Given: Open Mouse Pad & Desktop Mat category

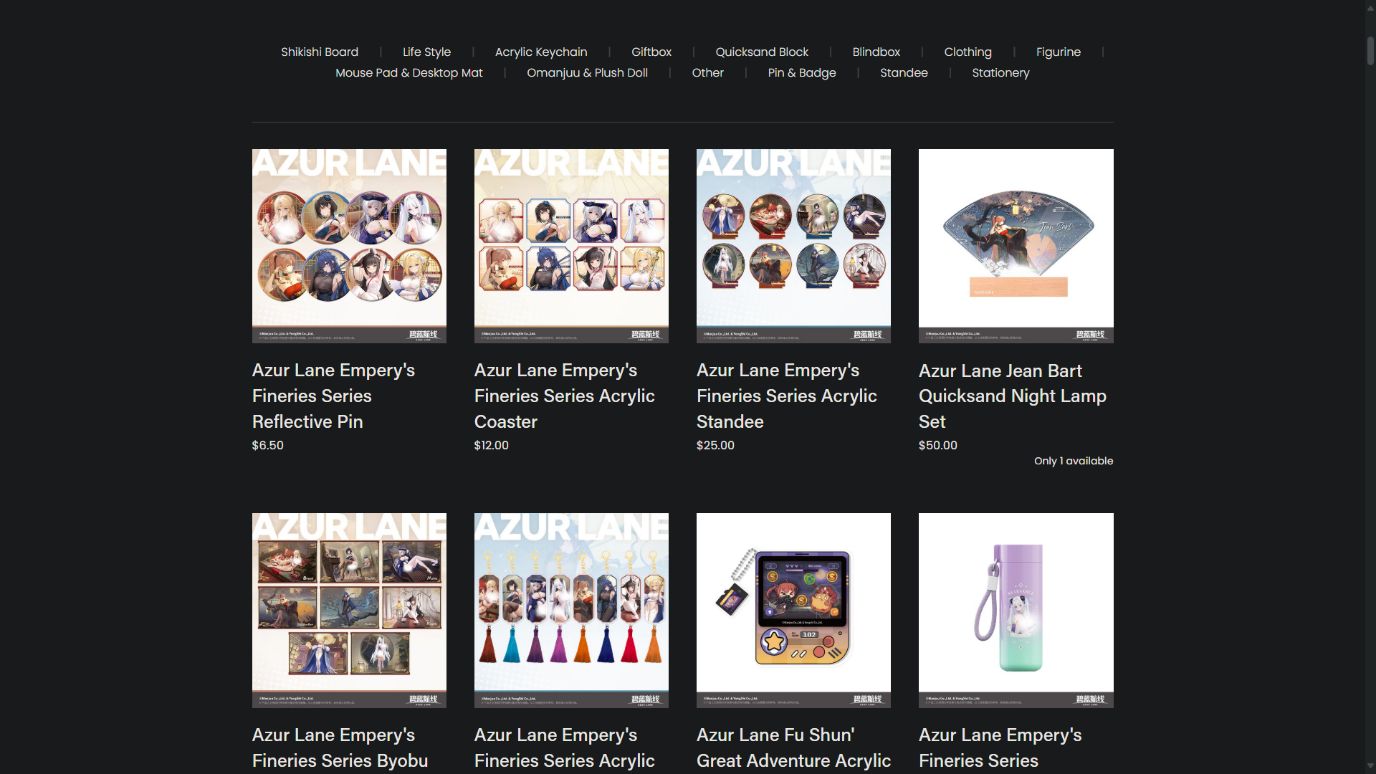Looking at the screenshot, I should click(x=409, y=73).
